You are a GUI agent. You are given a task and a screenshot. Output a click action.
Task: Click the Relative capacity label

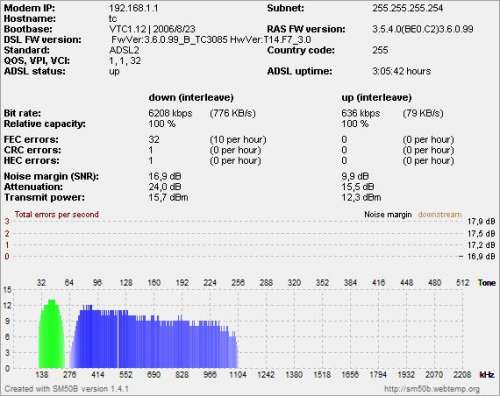(x=45, y=124)
